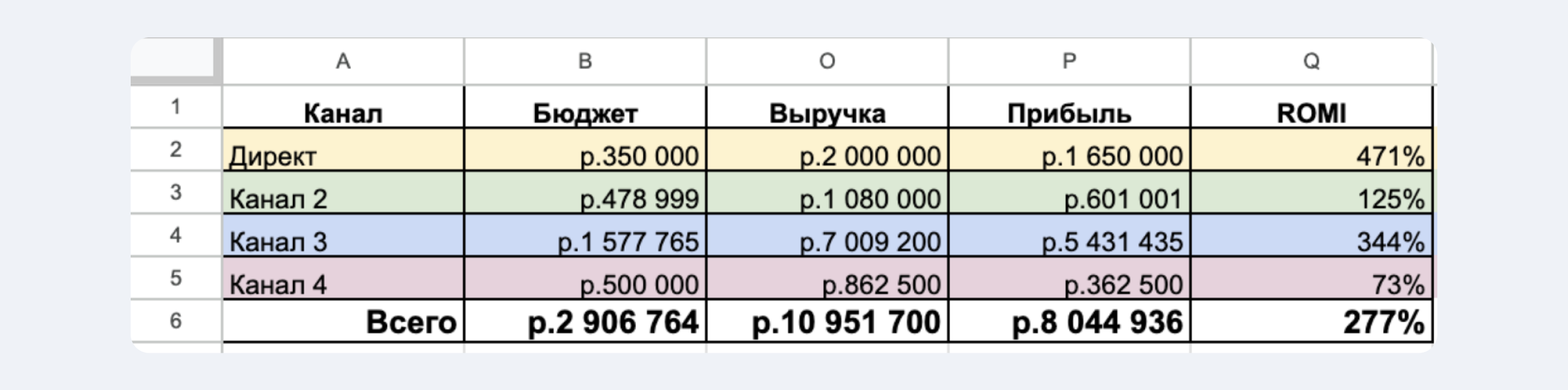Select row 4 header
The image size is (1568, 390).
pyautogui.click(x=176, y=235)
